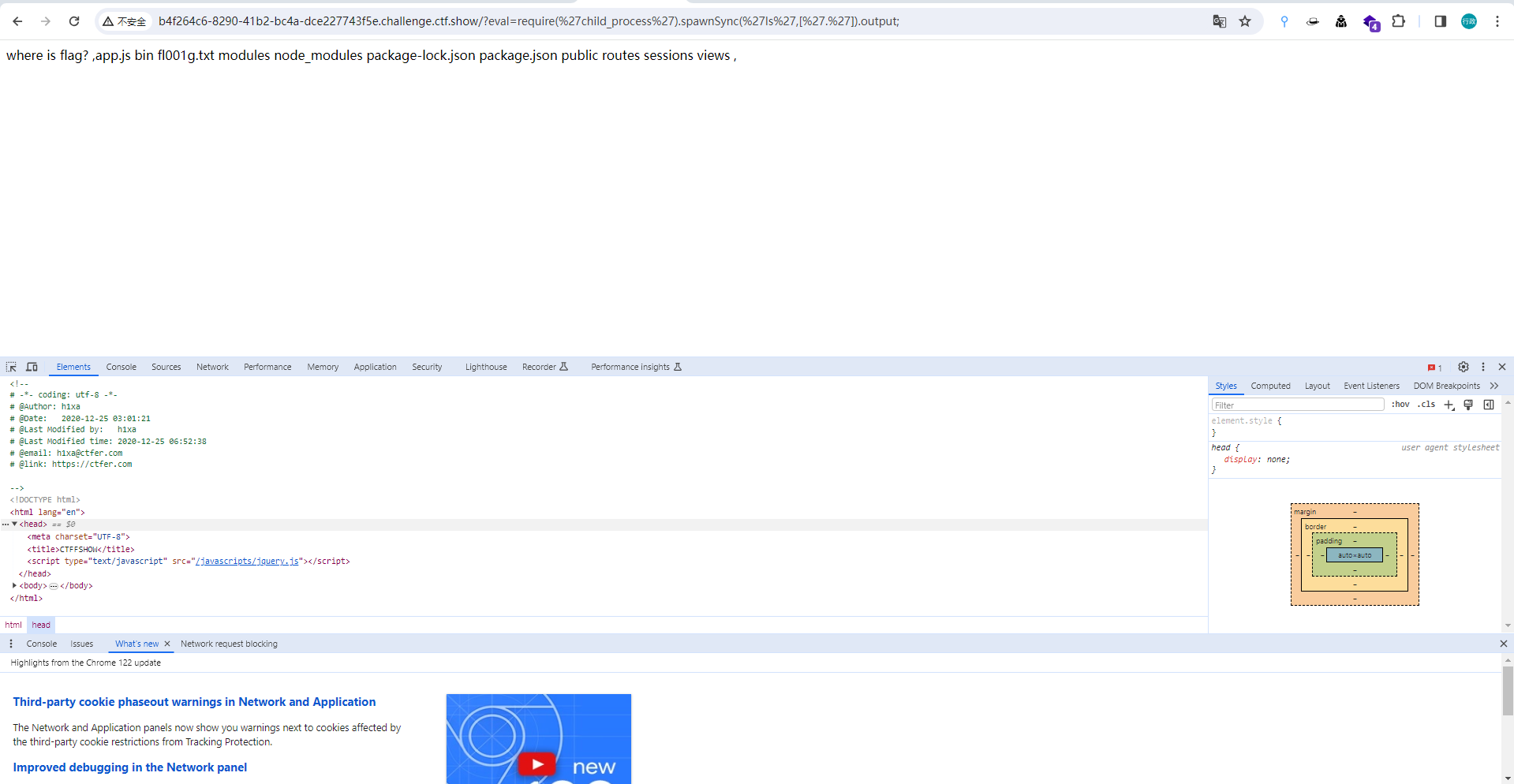The width and height of the screenshot is (1514, 784).
Task: Click the translate icon in address bar
Action: [x=1220, y=21]
